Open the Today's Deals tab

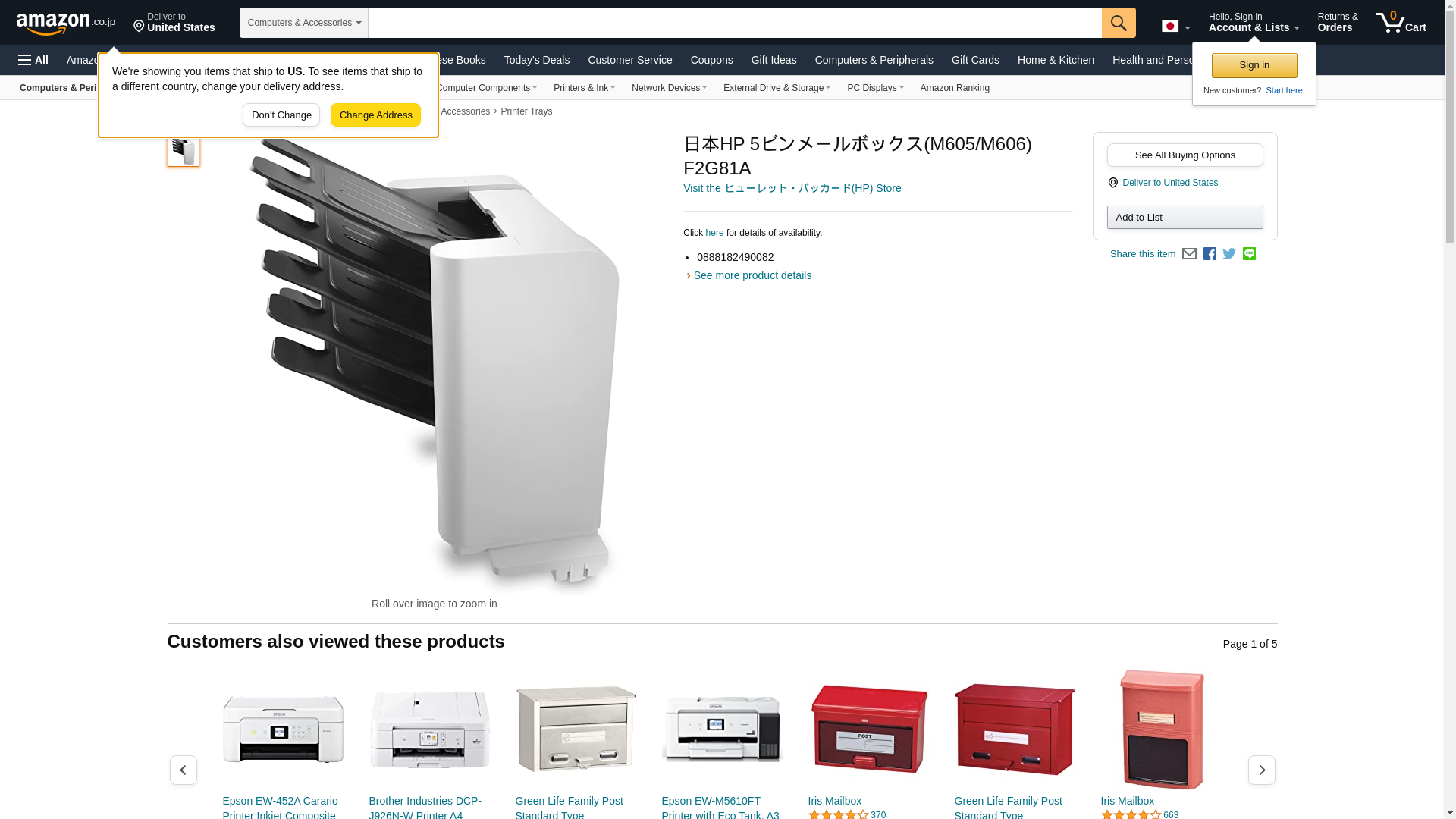(537, 60)
